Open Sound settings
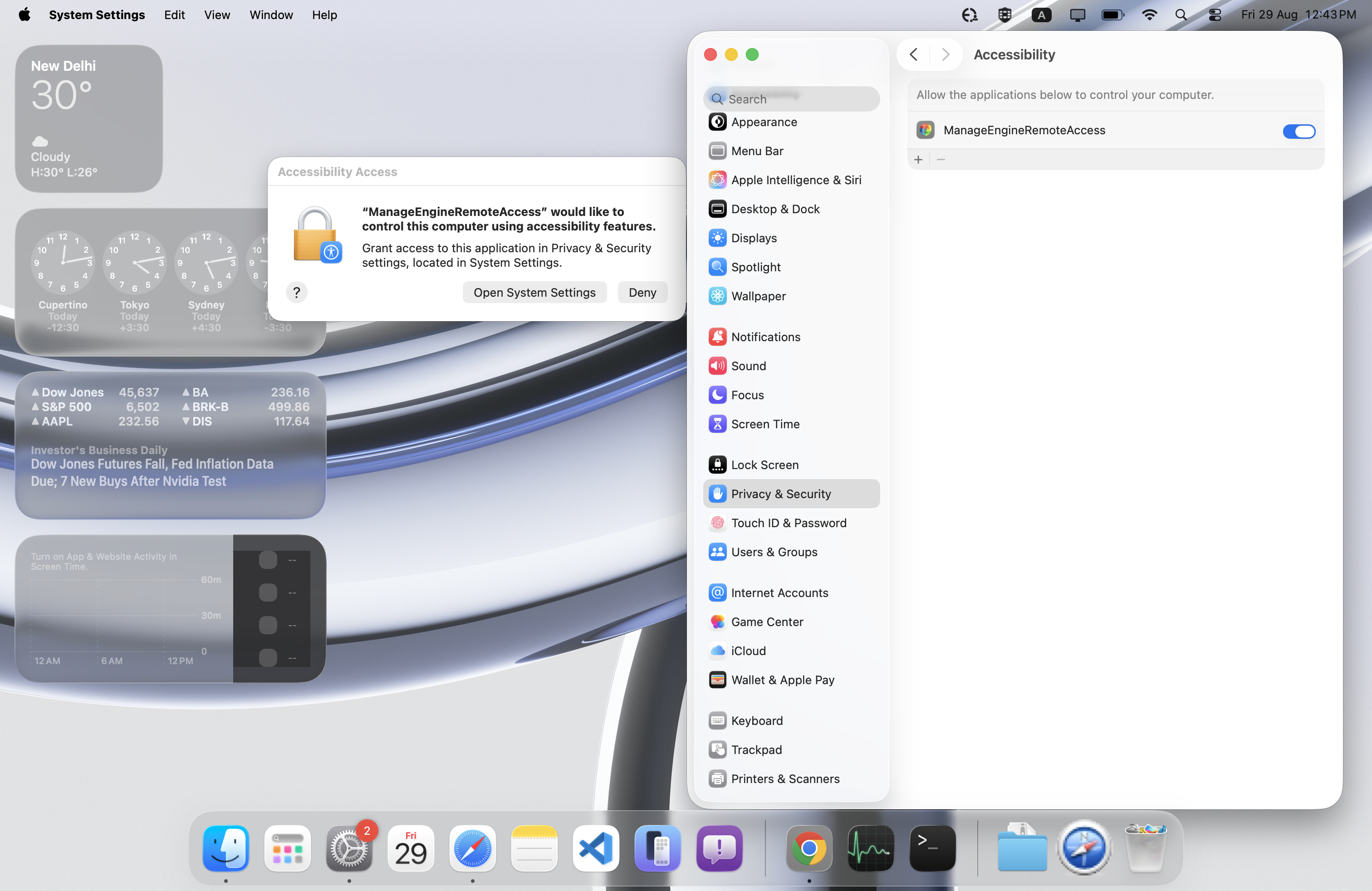Screen dimensions: 1372x891 point(748,365)
